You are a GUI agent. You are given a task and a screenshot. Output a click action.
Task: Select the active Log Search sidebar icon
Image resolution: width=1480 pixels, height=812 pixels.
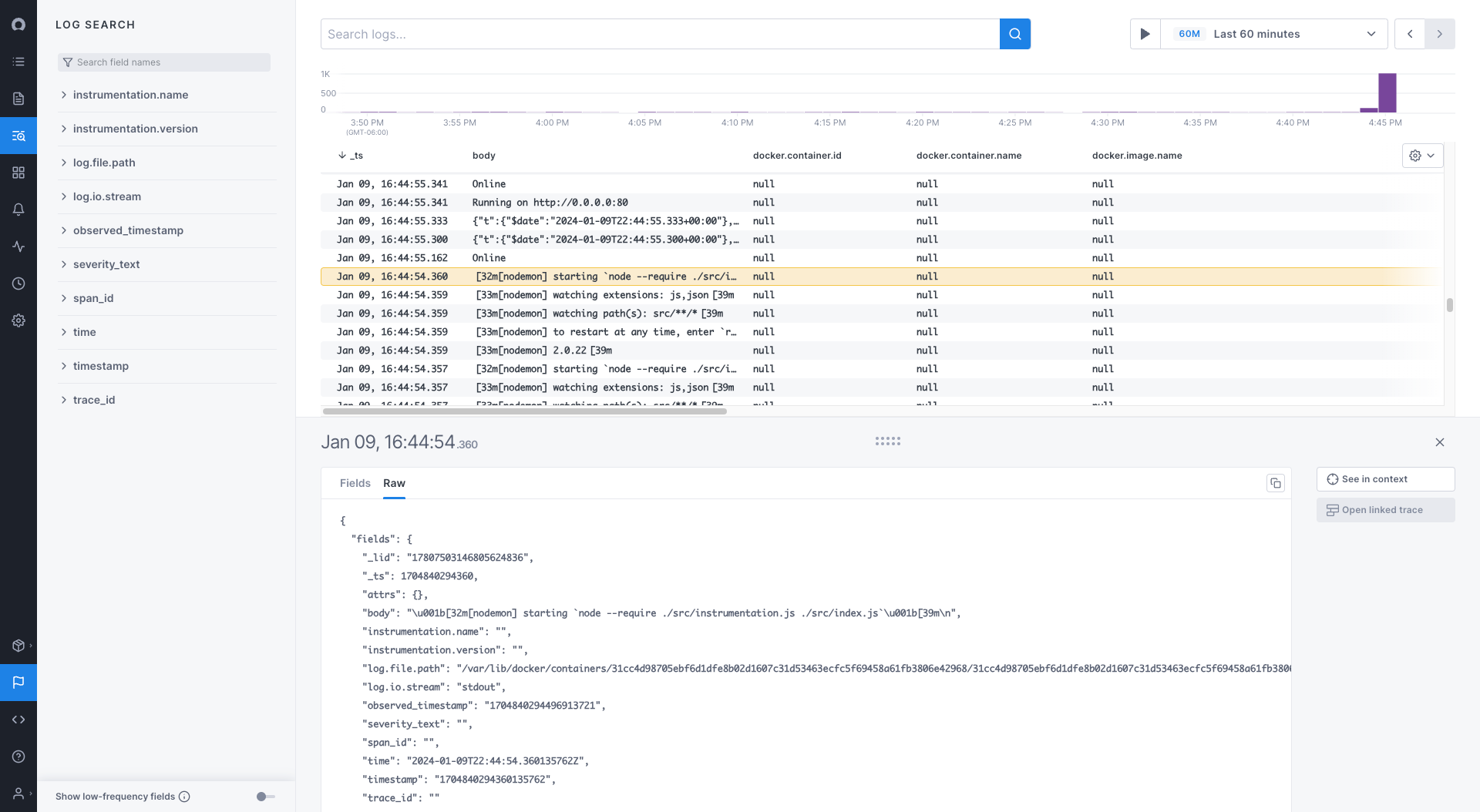(18, 136)
